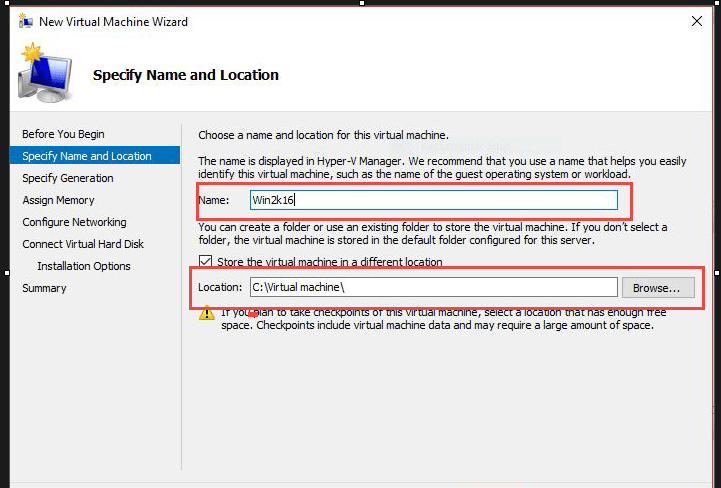Click into the Name field containing Win2k16
The width and height of the screenshot is (721, 488).
tap(433, 200)
